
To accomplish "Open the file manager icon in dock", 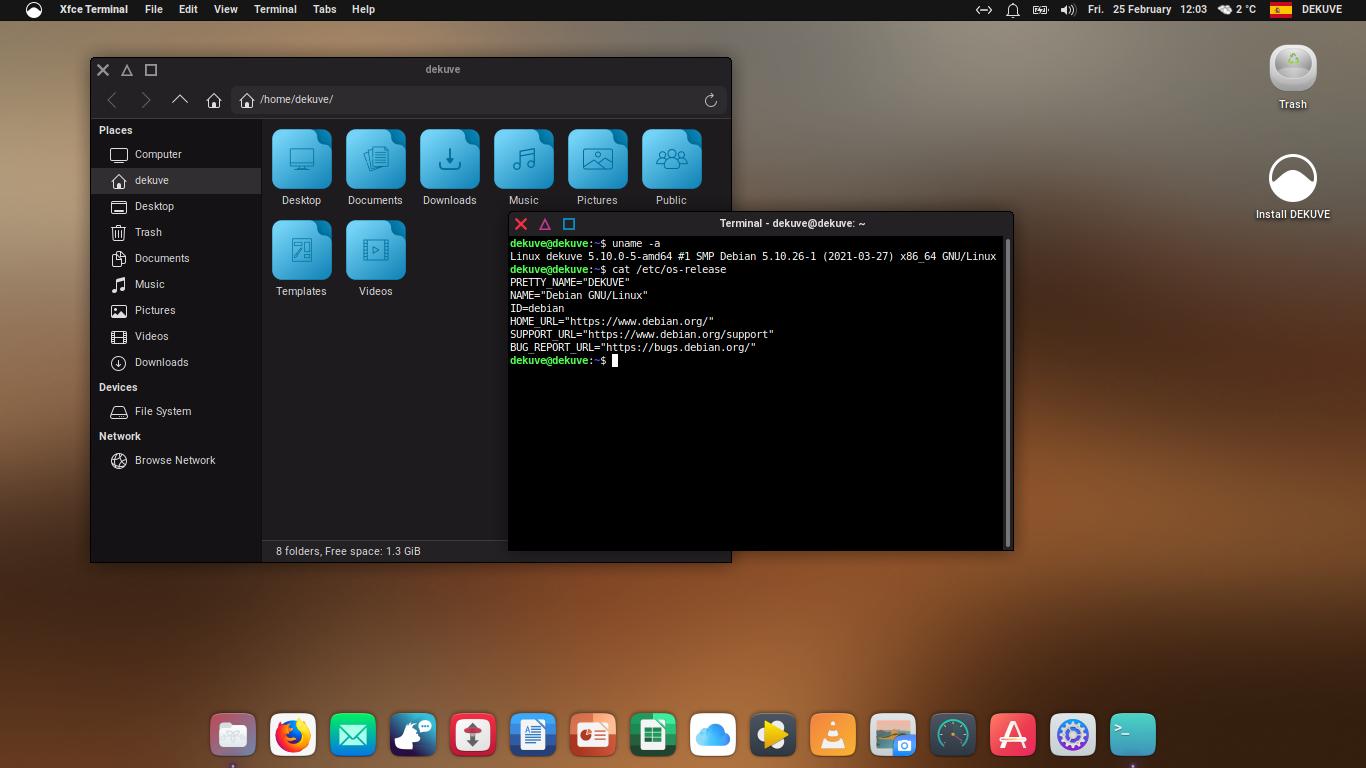I will pos(233,736).
